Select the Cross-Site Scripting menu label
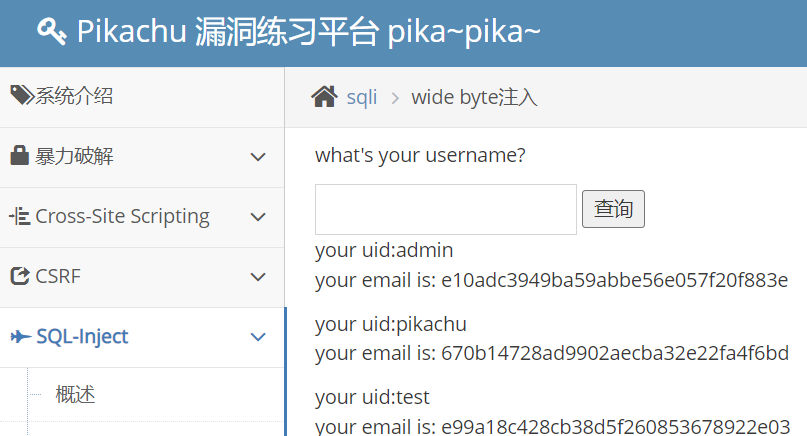 [x=122, y=216]
